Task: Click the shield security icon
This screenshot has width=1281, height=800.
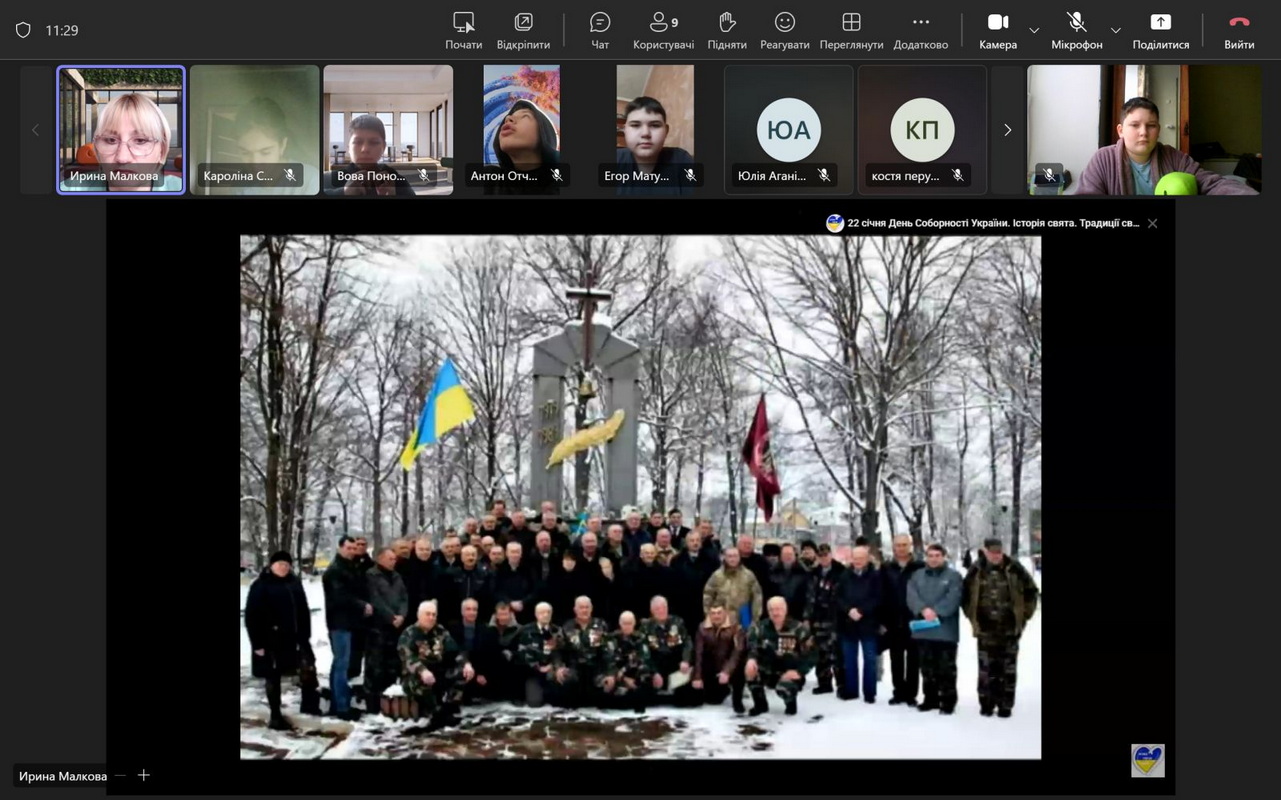Action: point(23,30)
